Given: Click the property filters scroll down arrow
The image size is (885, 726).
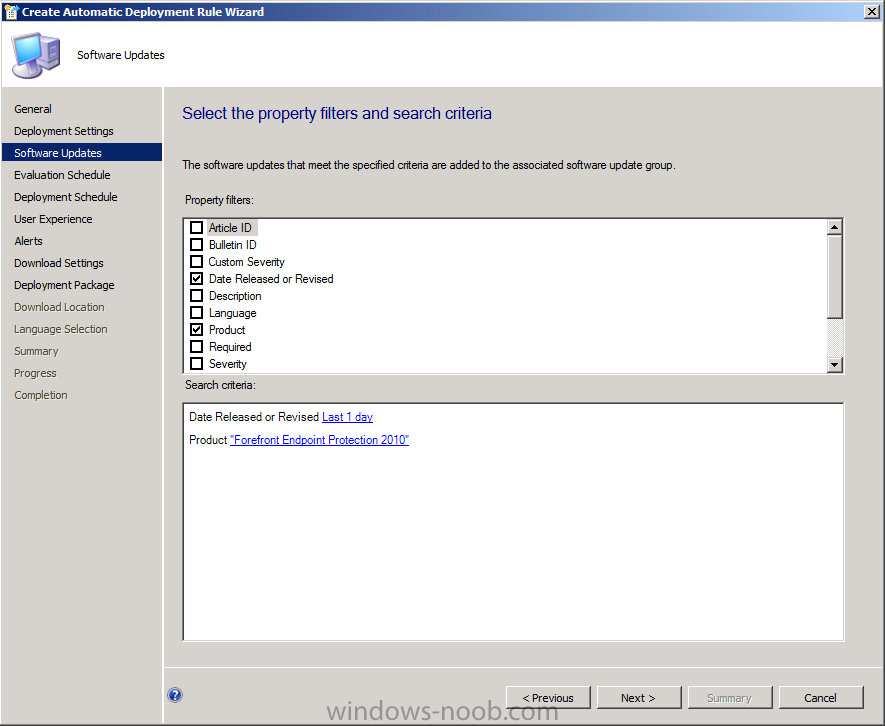Looking at the screenshot, I should 835,365.
